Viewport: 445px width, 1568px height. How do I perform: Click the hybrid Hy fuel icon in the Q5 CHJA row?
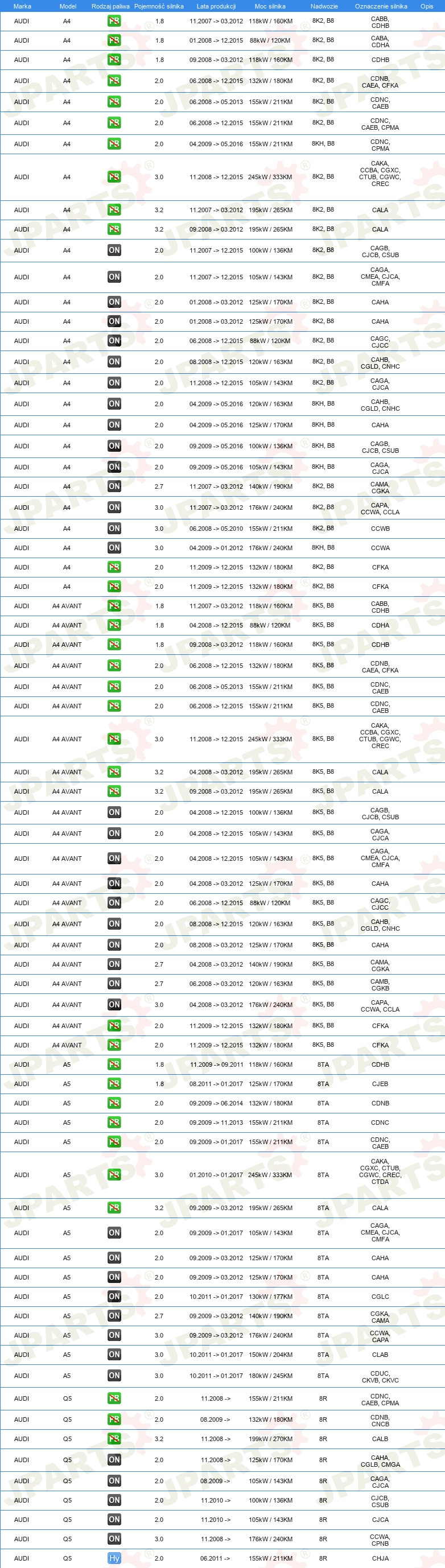[x=114, y=1558]
